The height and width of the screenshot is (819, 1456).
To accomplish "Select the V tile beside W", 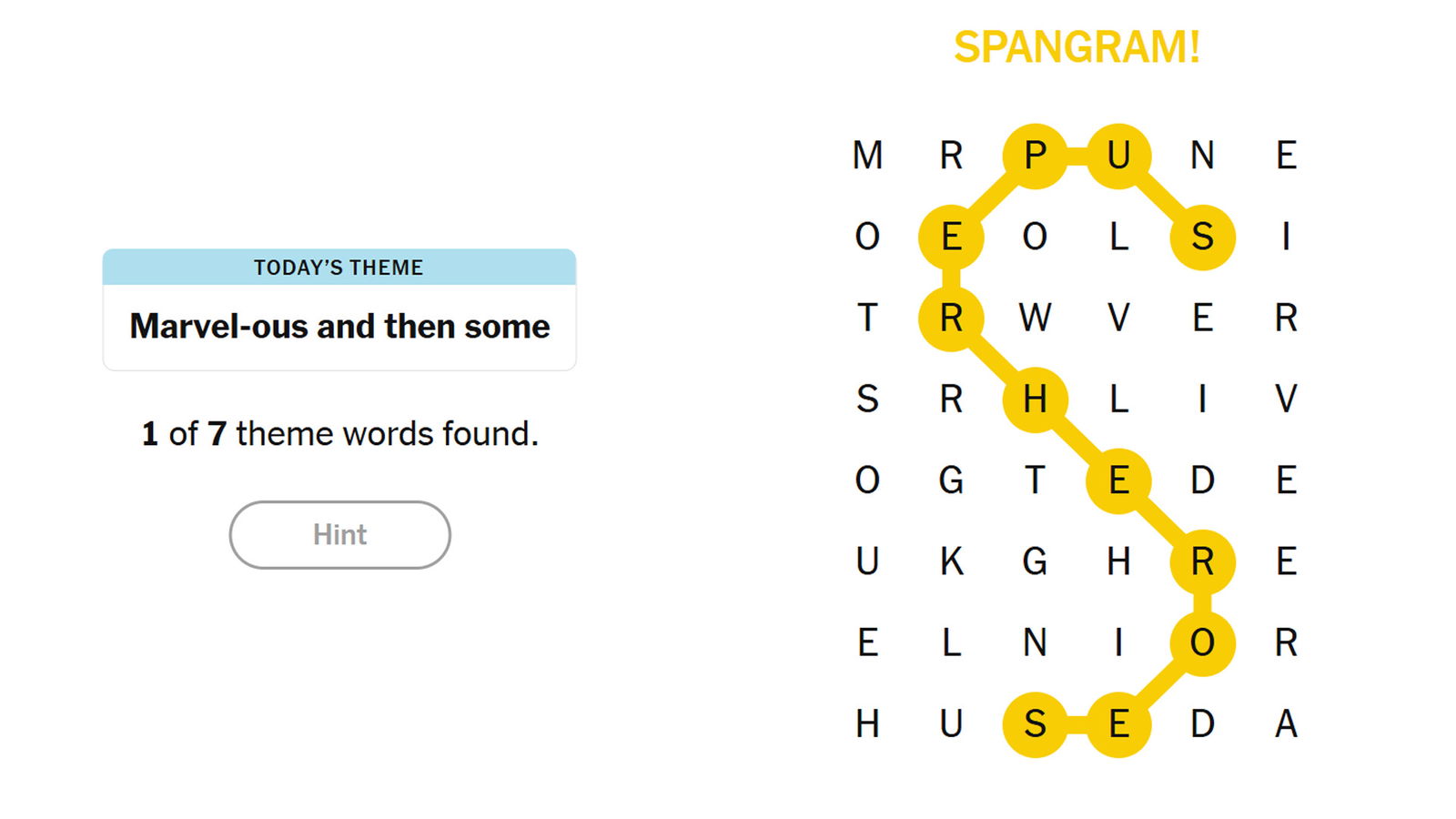I will [x=1118, y=318].
